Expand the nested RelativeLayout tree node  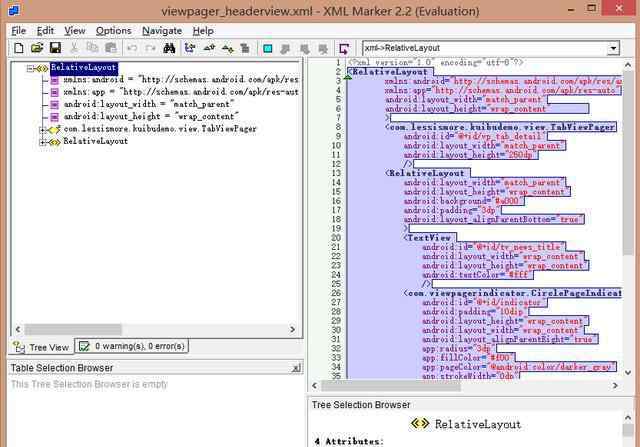click(42, 142)
